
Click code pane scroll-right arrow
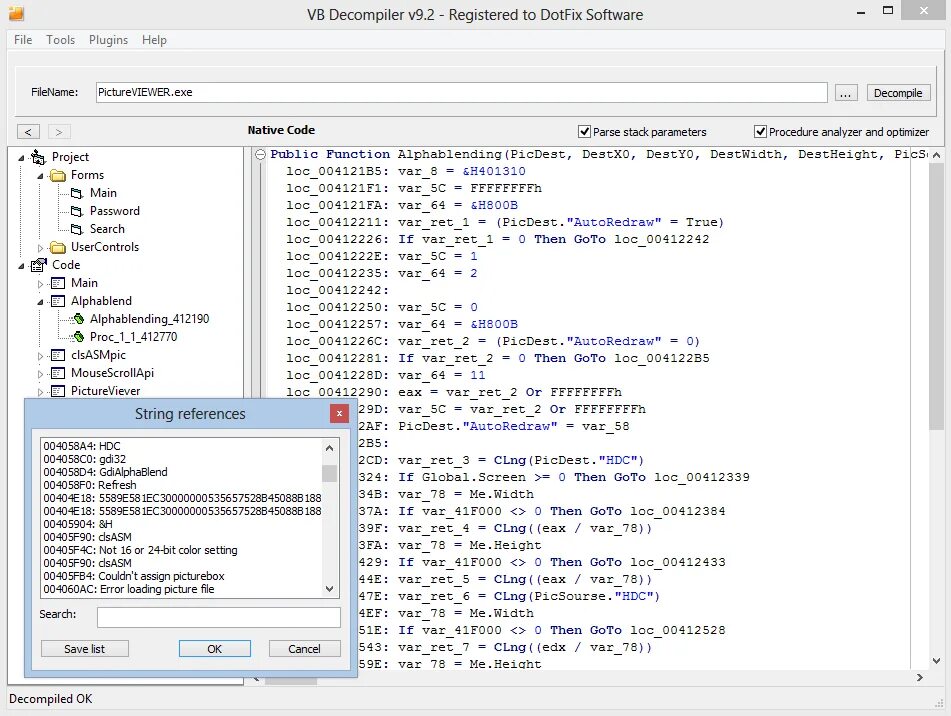pos(920,678)
